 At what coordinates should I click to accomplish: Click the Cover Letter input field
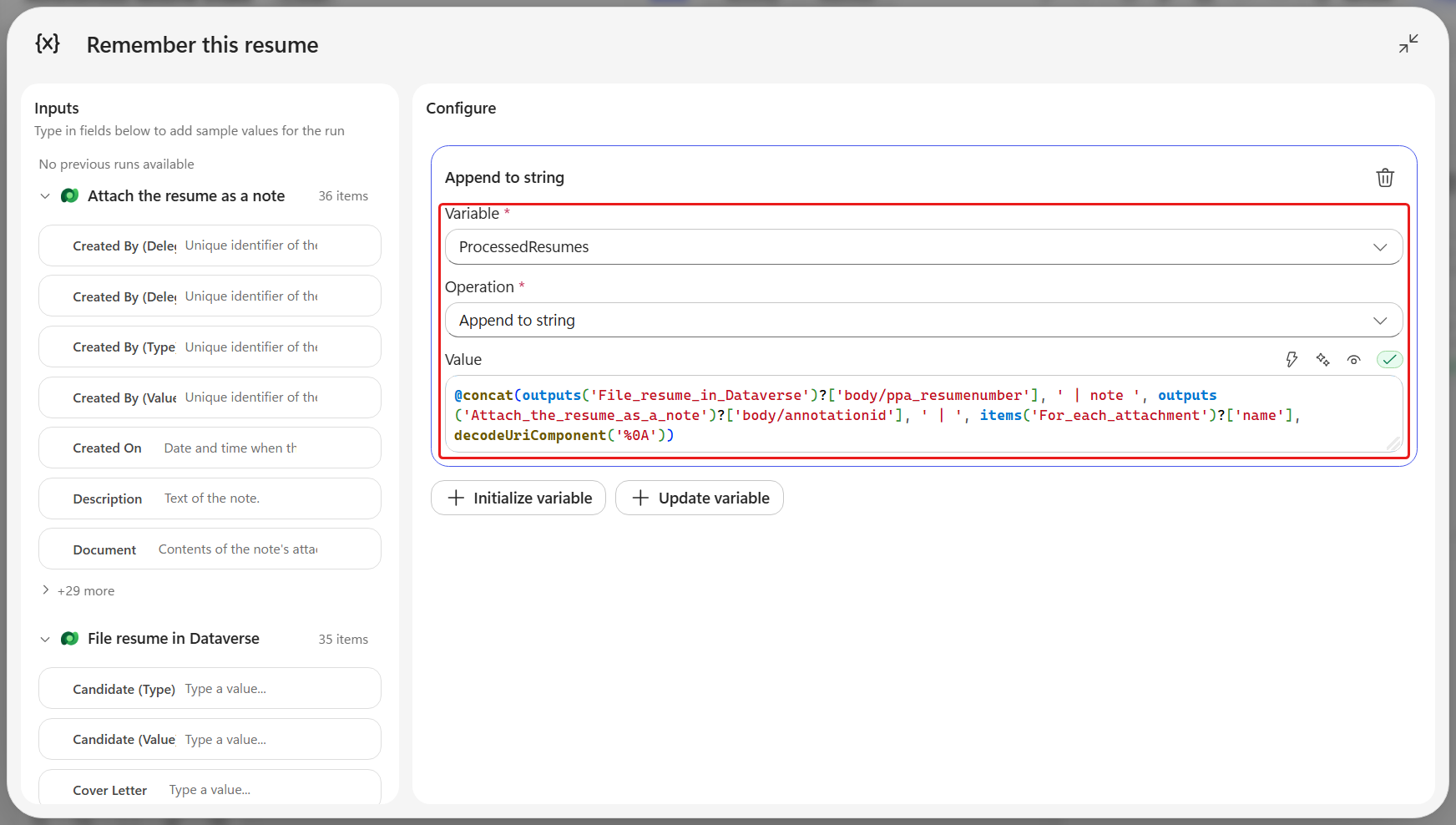(x=210, y=788)
